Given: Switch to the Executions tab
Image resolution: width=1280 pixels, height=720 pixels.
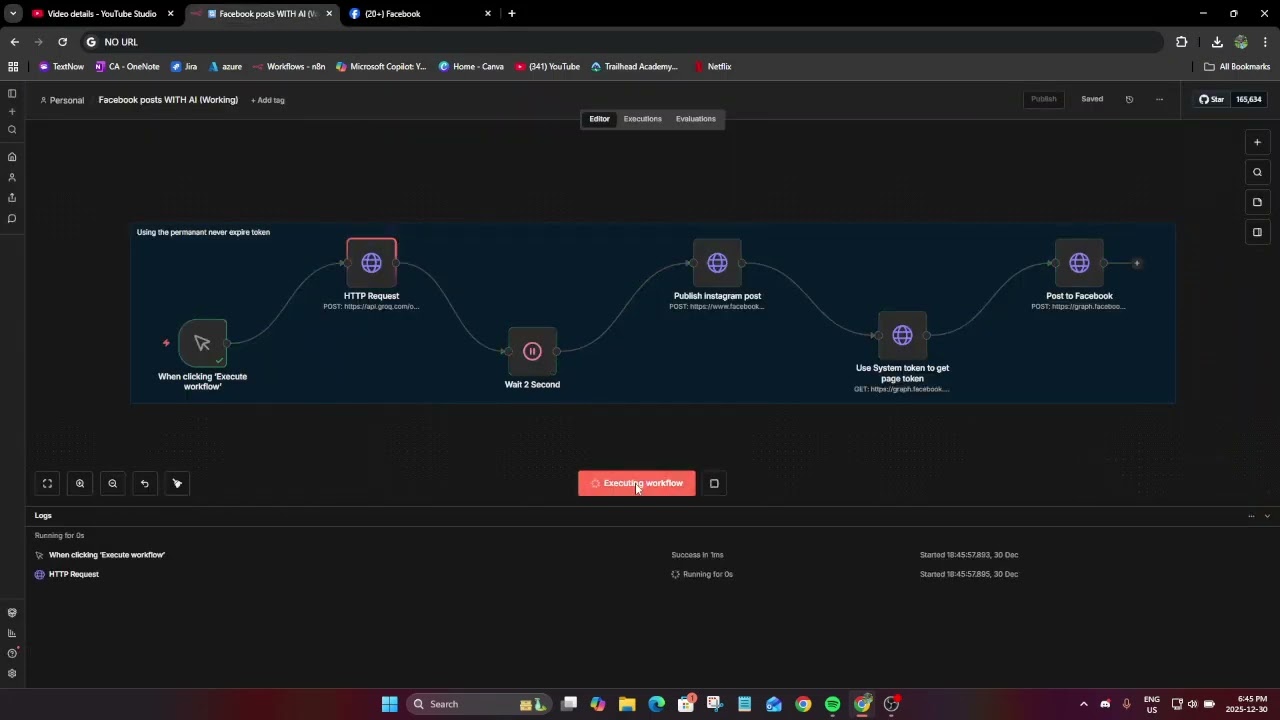Looking at the screenshot, I should pos(642,119).
